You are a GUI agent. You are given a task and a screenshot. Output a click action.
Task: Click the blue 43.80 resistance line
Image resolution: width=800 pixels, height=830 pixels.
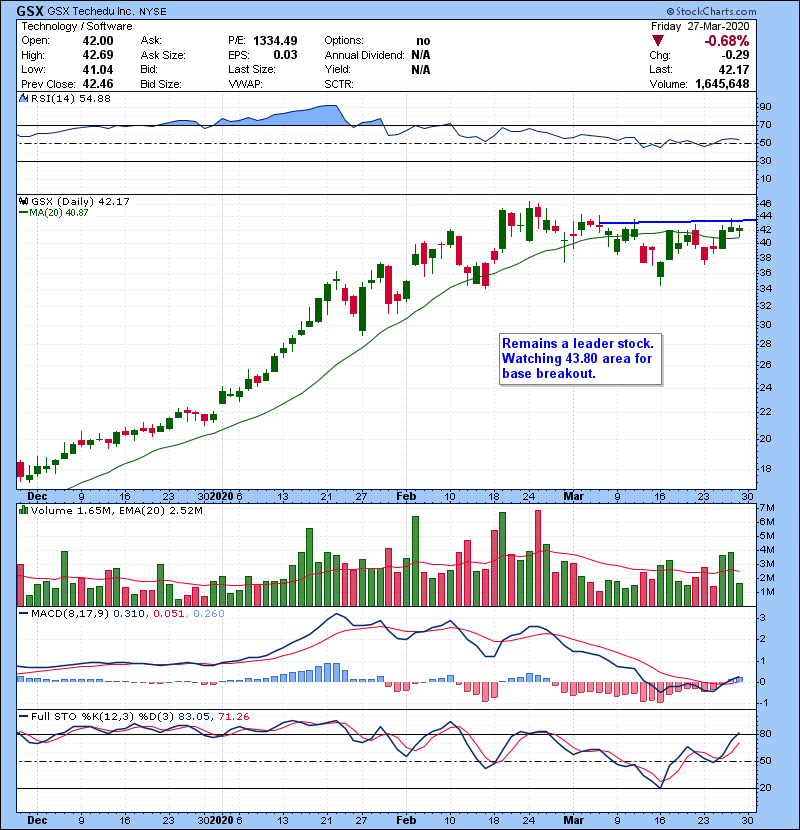coord(678,221)
